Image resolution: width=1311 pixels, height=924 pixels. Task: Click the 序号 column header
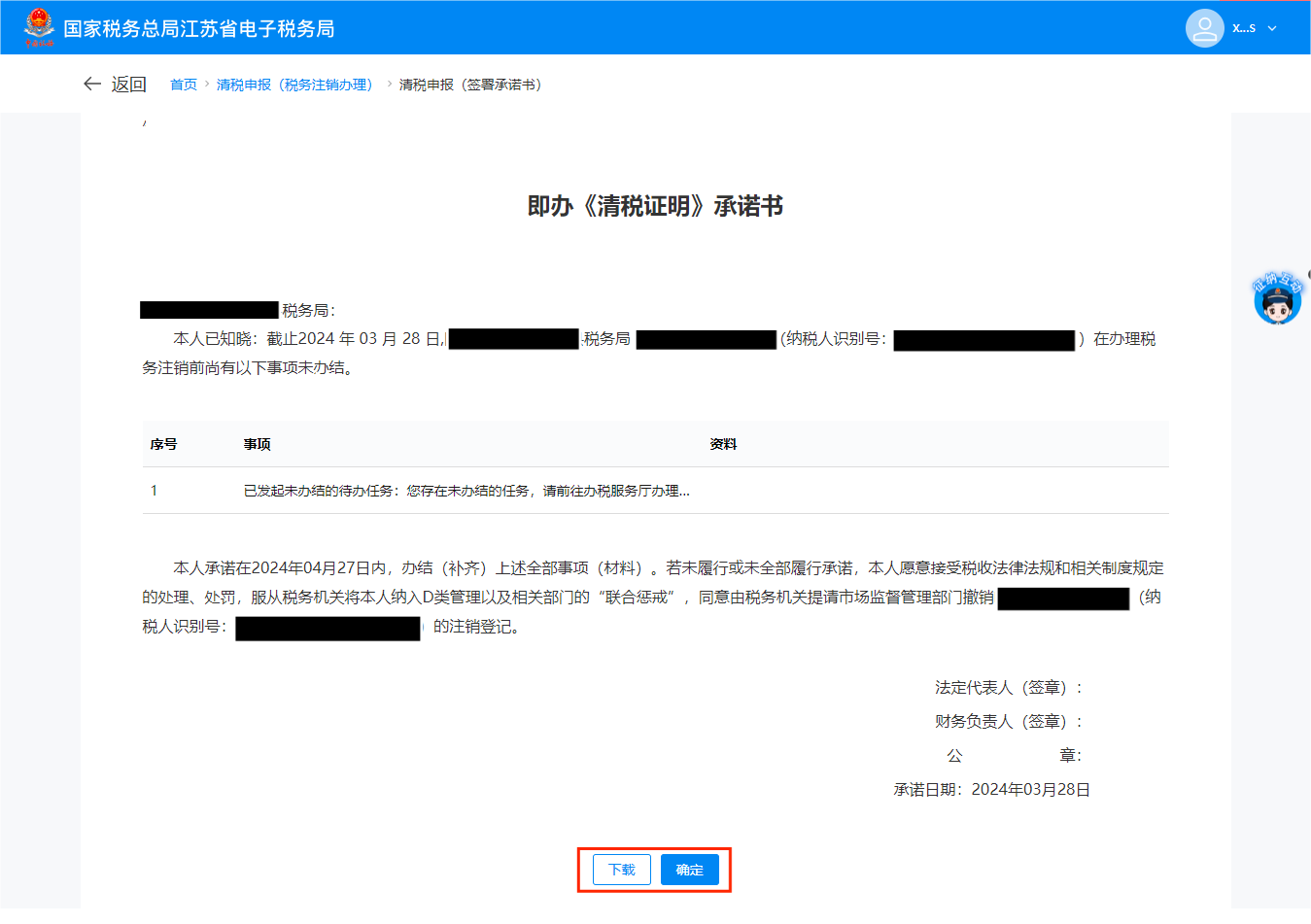click(x=163, y=444)
